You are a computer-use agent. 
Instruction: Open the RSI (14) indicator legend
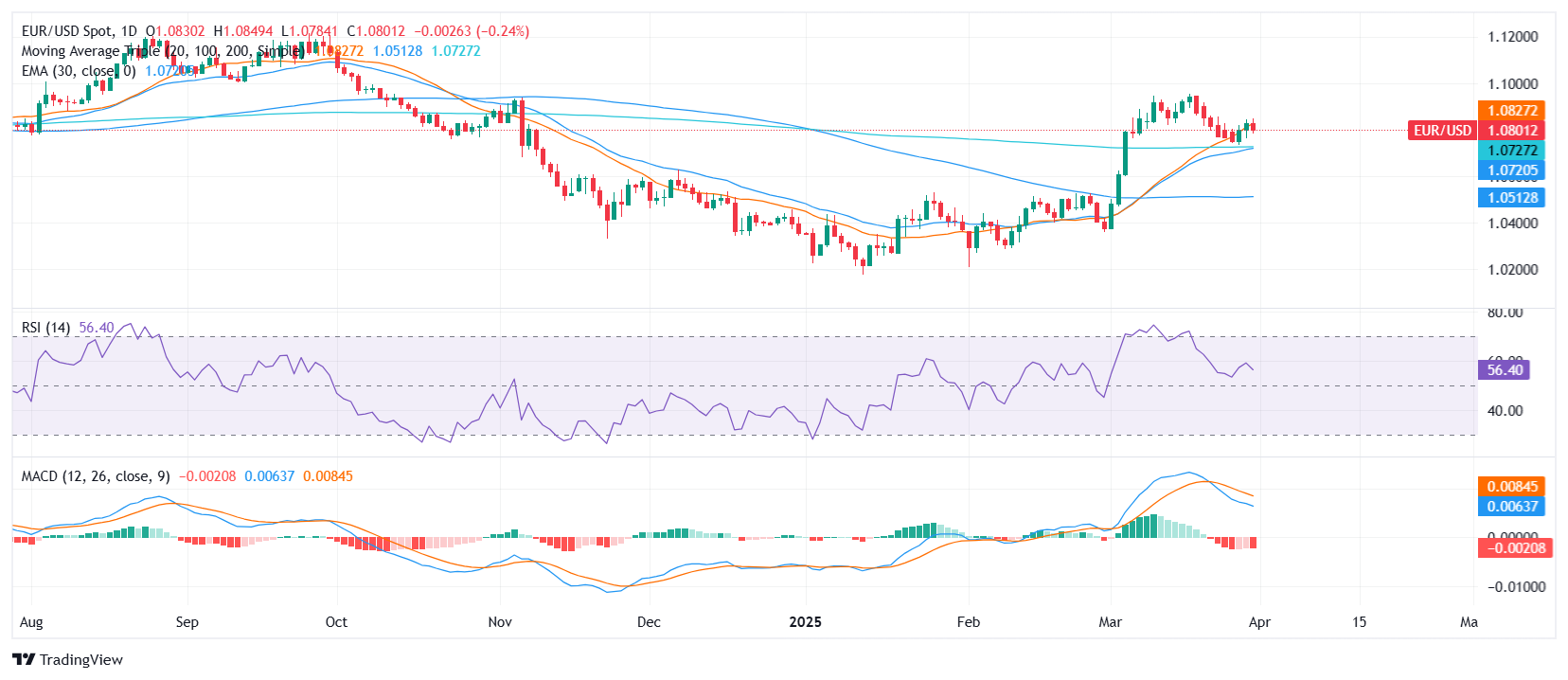tap(45, 328)
